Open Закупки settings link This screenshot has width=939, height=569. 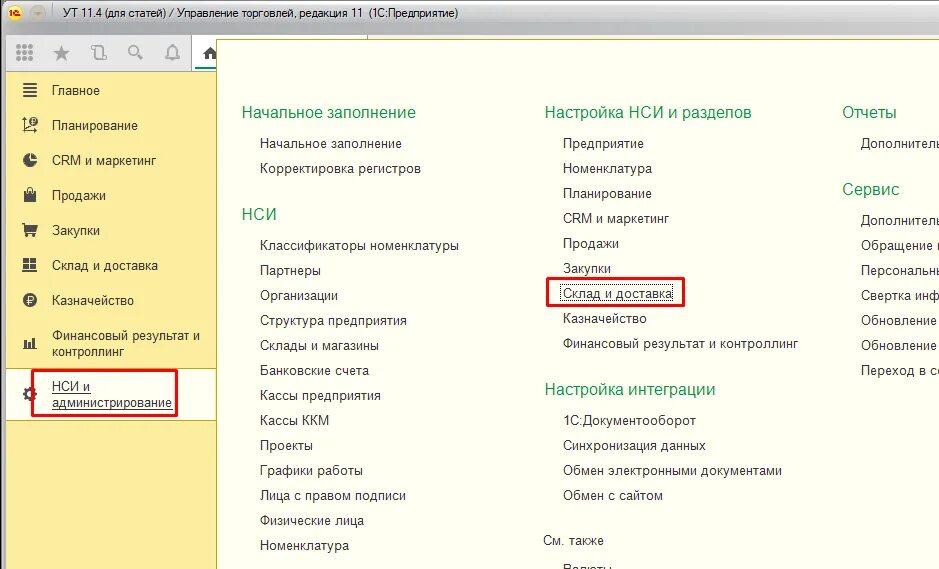587,269
